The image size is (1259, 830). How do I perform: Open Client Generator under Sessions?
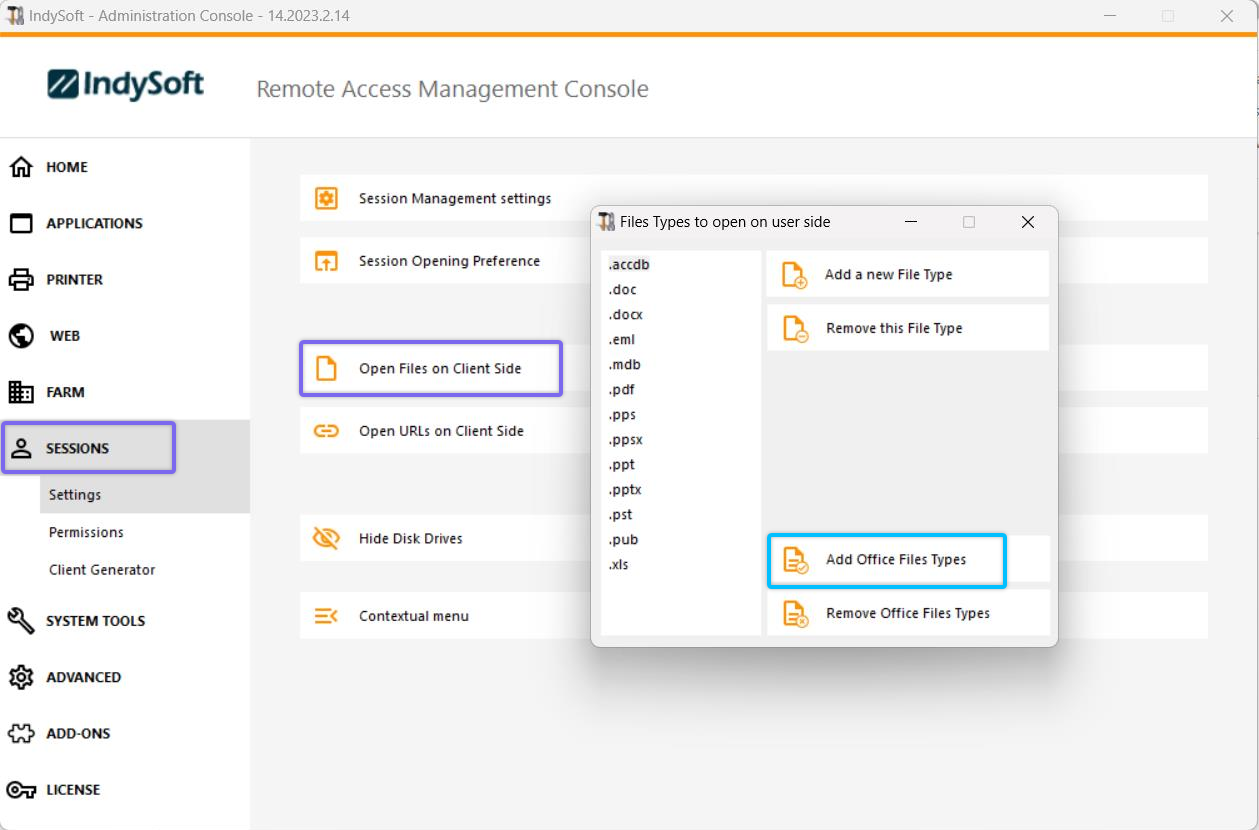tap(102, 570)
